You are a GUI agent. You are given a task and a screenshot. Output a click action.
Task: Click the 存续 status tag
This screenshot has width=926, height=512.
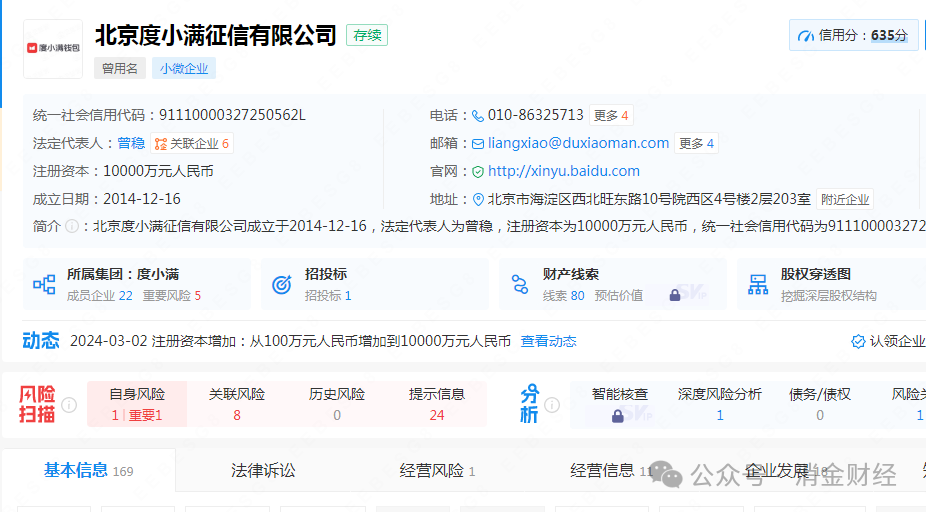367,35
